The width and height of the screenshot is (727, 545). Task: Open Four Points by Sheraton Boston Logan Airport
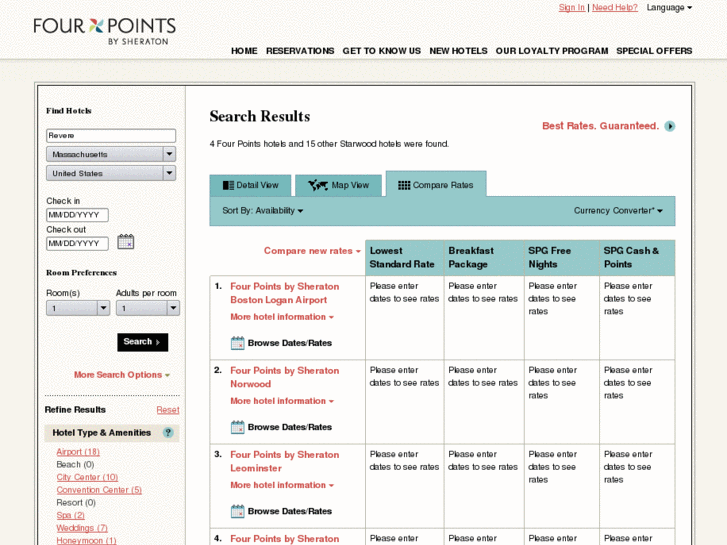click(285, 293)
